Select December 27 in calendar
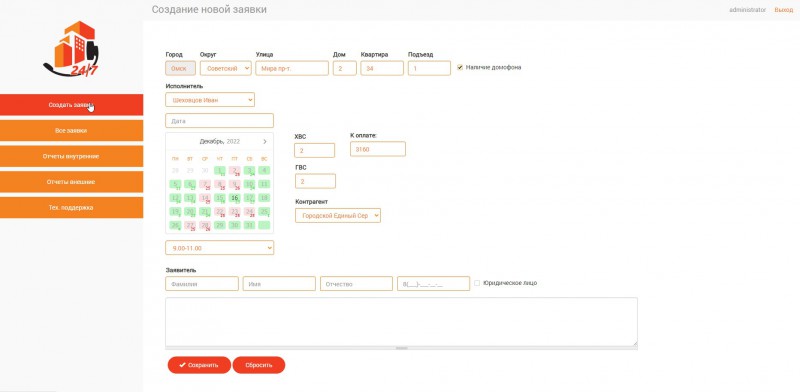The image size is (800, 392). click(190, 225)
